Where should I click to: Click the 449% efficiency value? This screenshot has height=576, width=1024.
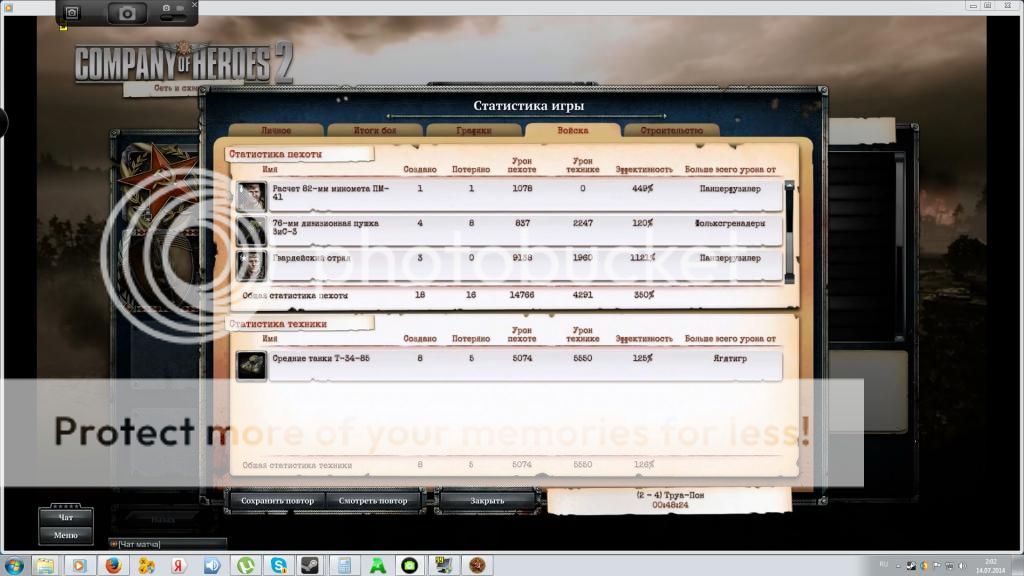(x=643, y=189)
